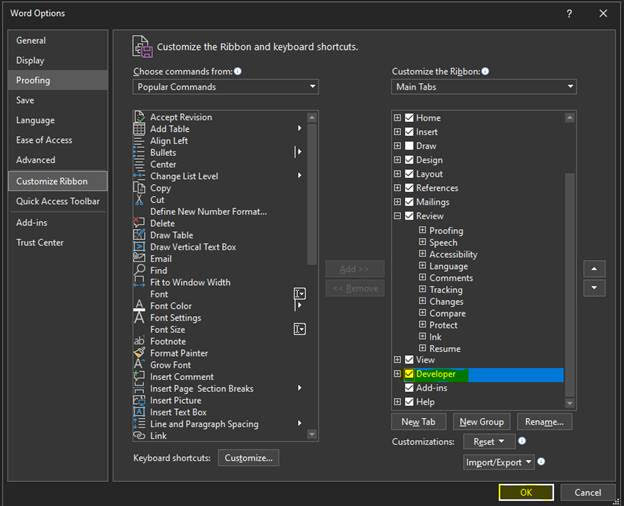Toggle the Add-ins tab checkbox
The width and height of the screenshot is (624, 506).
[x=409, y=388]
